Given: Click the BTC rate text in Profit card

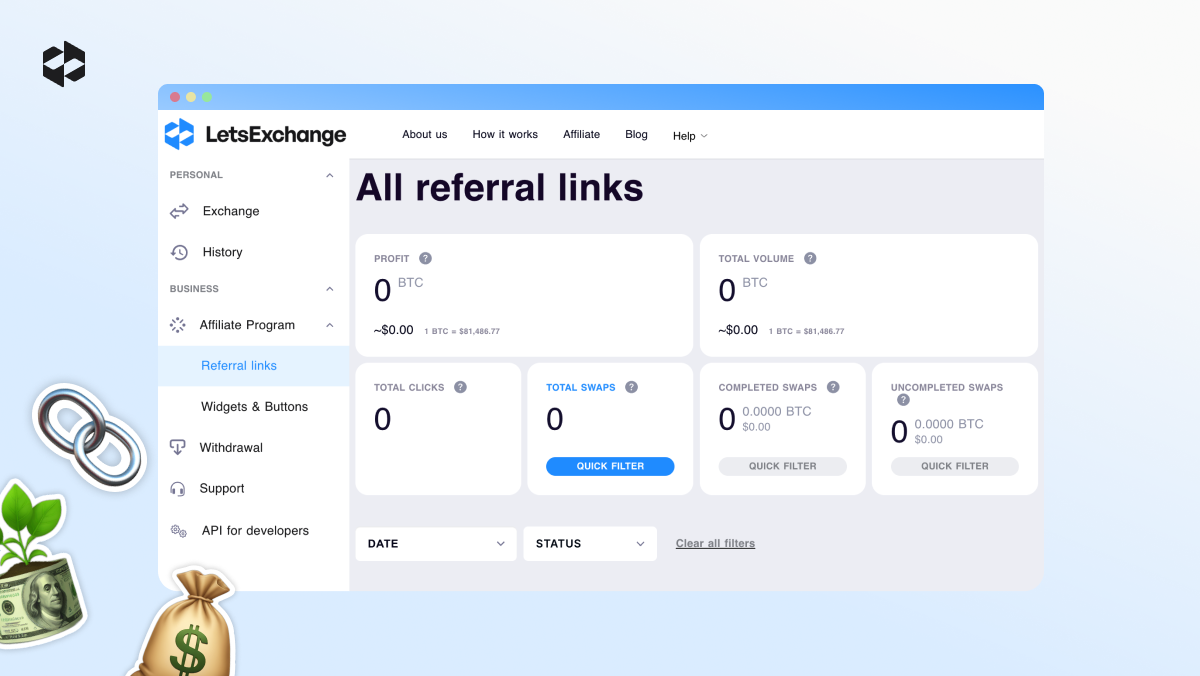Looking at the screenshot, I should (462, 331).
